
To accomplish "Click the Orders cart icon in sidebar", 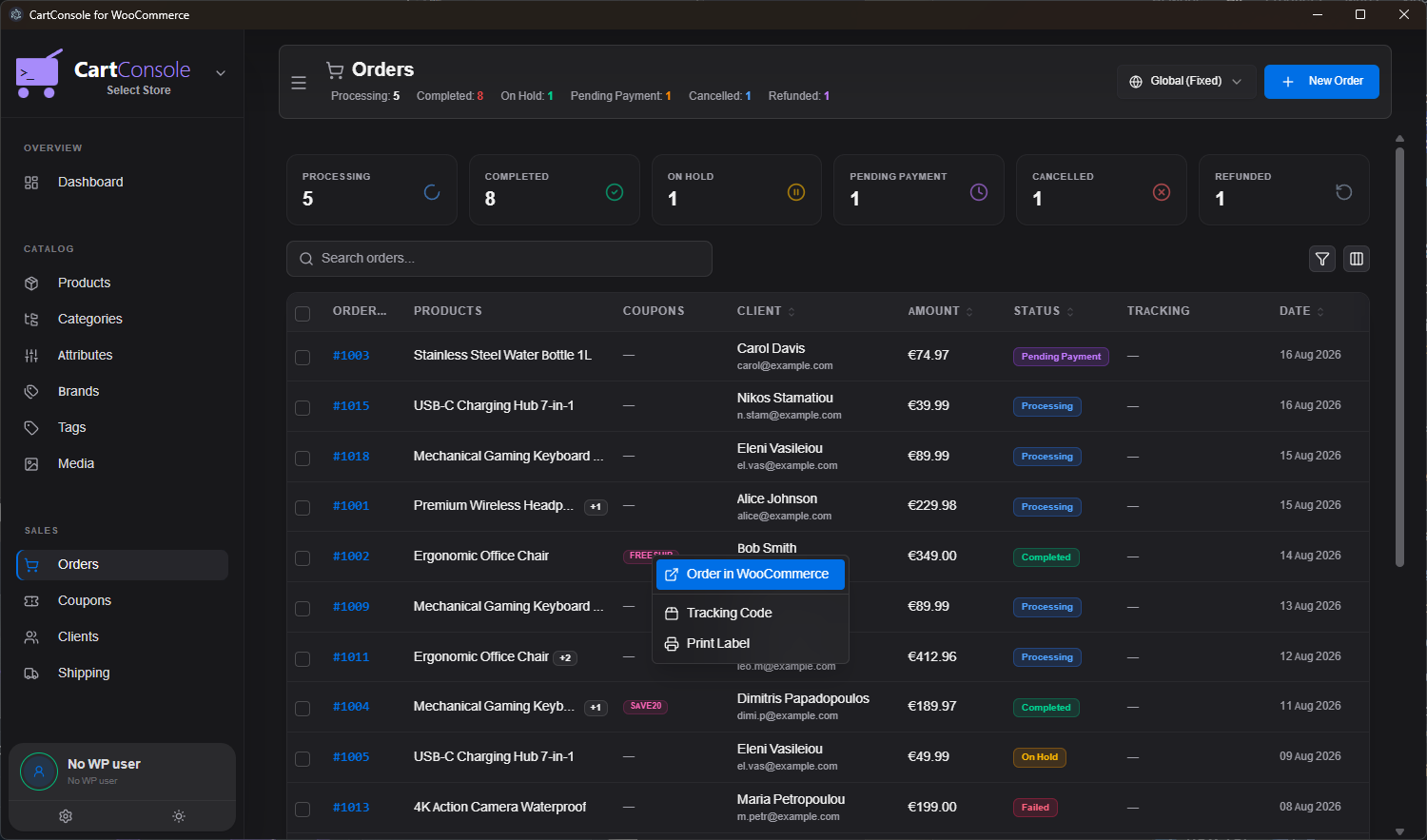I will (x=31, y=565).
